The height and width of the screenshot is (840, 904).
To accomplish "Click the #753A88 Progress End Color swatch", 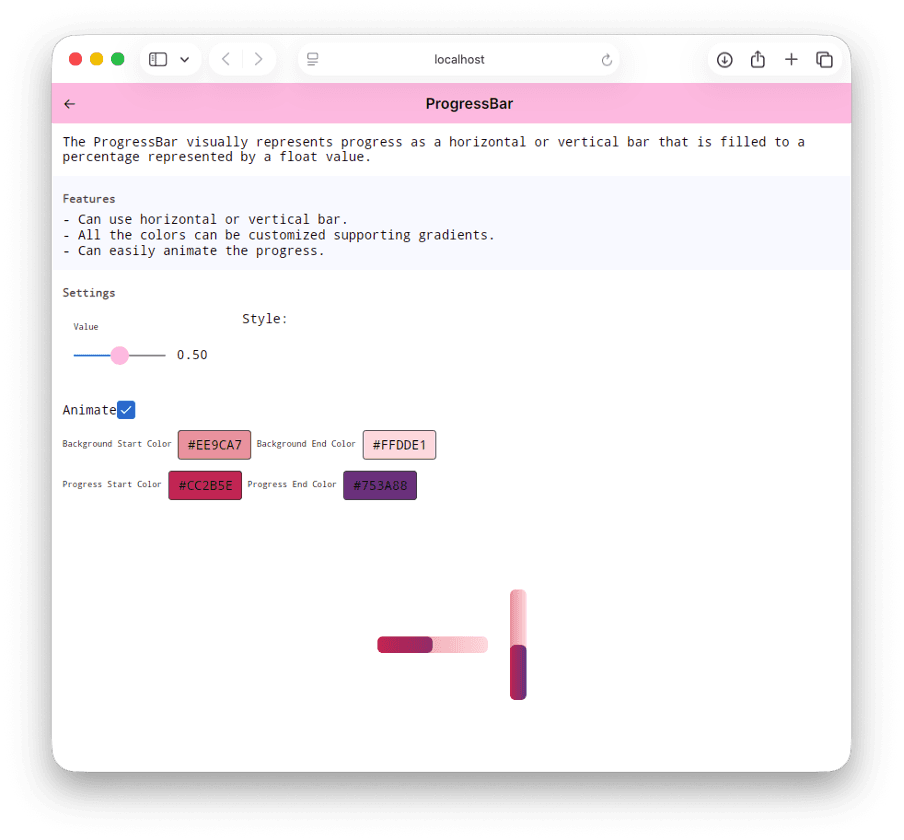I will coord(379,484).
